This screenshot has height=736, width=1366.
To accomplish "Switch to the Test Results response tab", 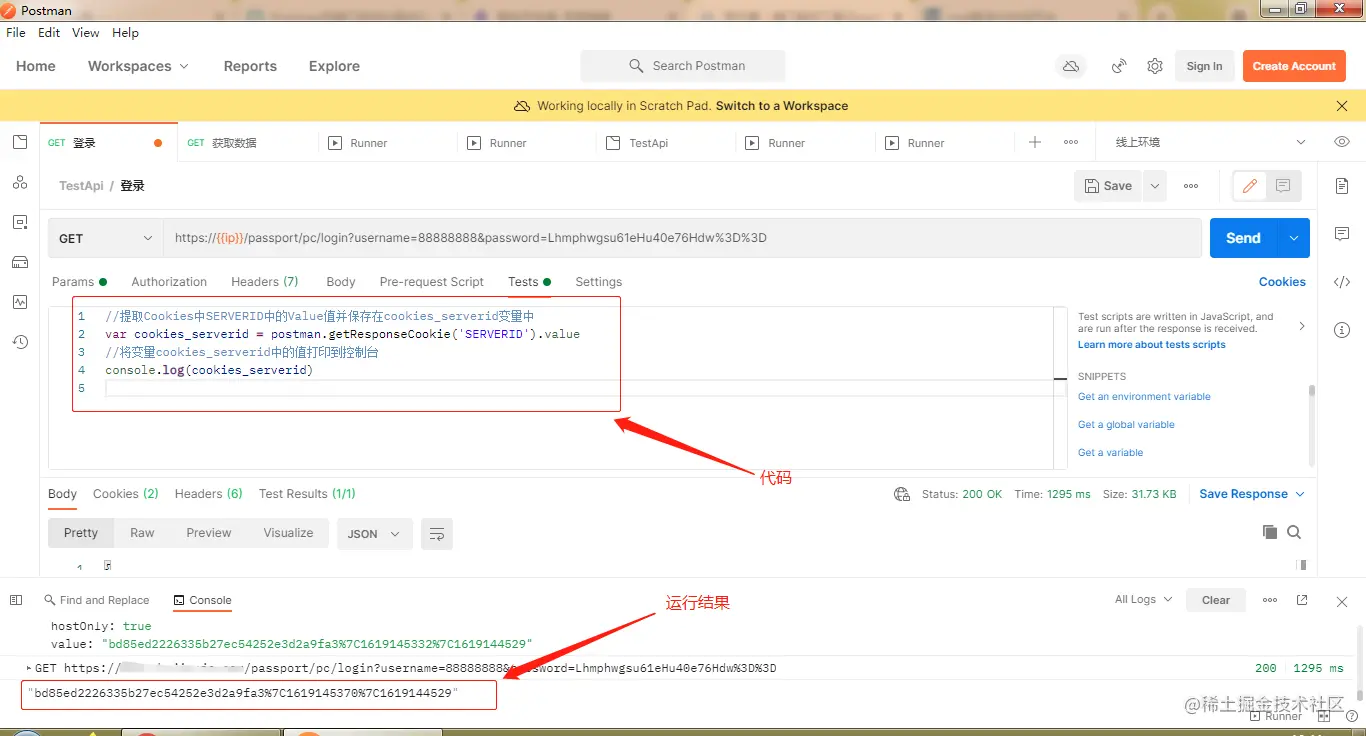I will [307, 494].
